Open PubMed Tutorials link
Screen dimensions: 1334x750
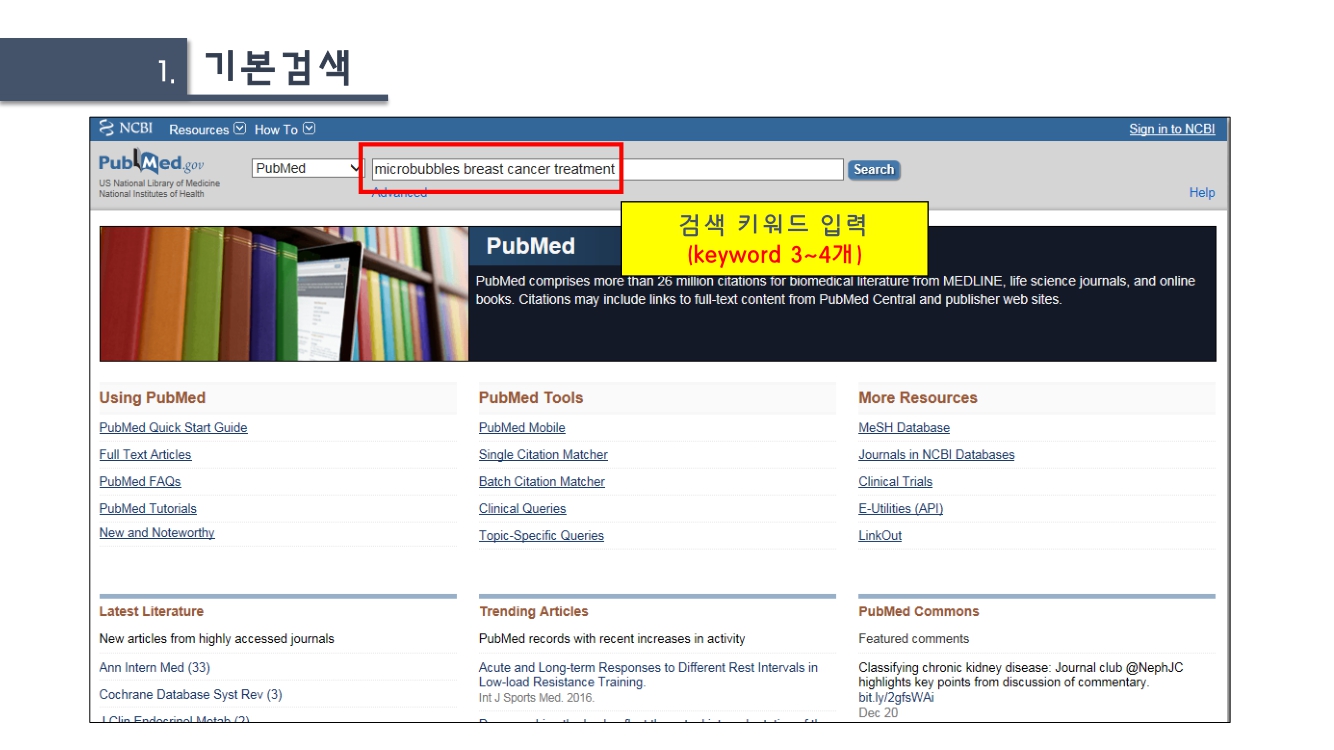[148, 509]
